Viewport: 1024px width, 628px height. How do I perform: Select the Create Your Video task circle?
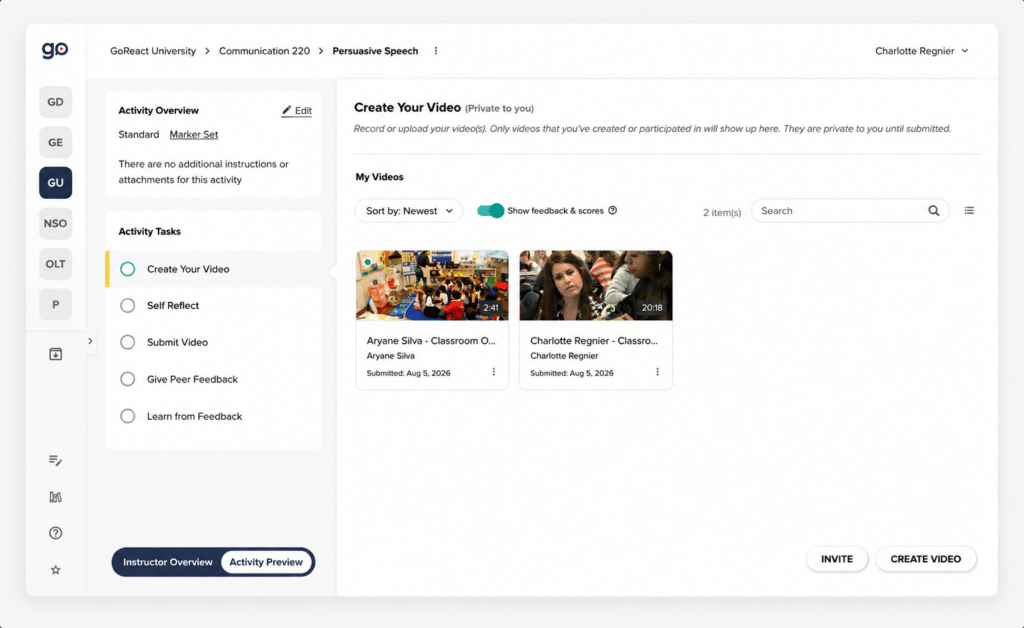coord(127,269)
